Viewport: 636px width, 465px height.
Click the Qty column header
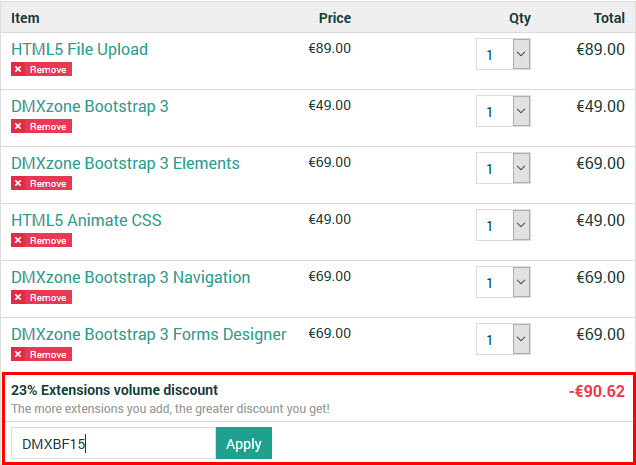[x=520, y=19]
